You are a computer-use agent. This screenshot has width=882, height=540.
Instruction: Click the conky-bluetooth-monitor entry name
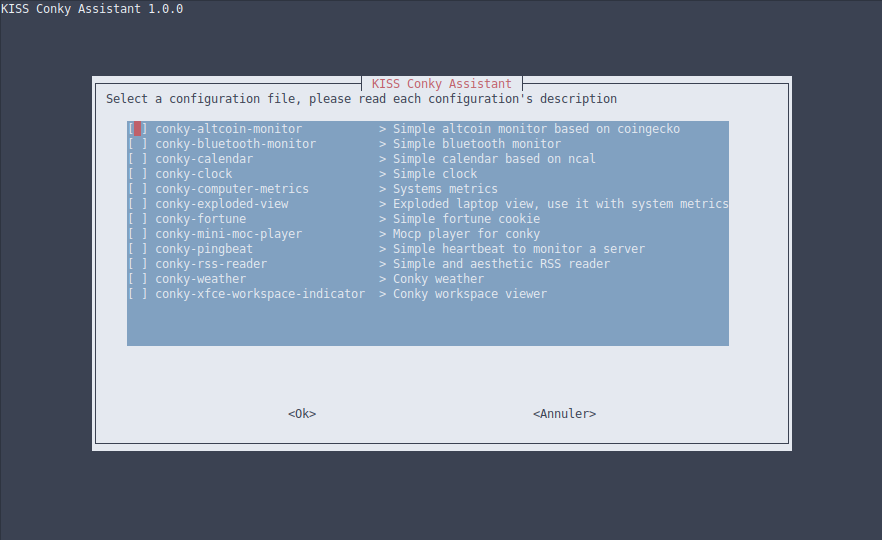click(x=236, y=144)
